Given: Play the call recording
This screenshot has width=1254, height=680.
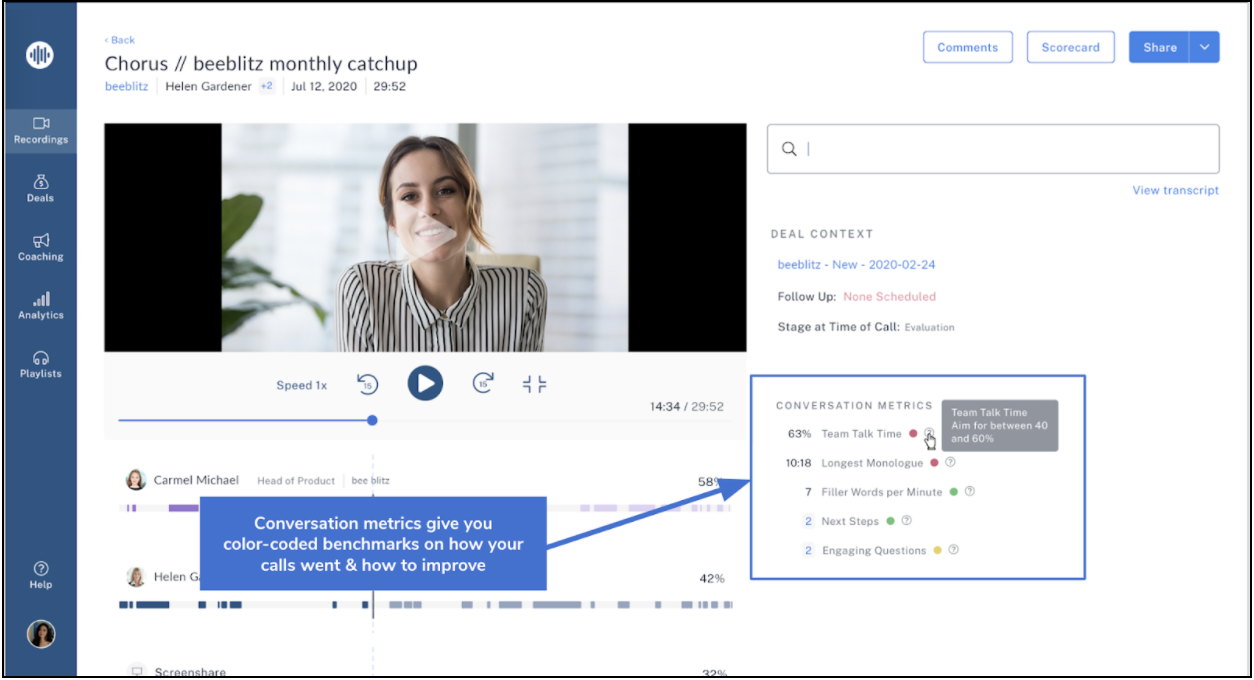Looking at the screenshot, I should click(x=425, y=383).
